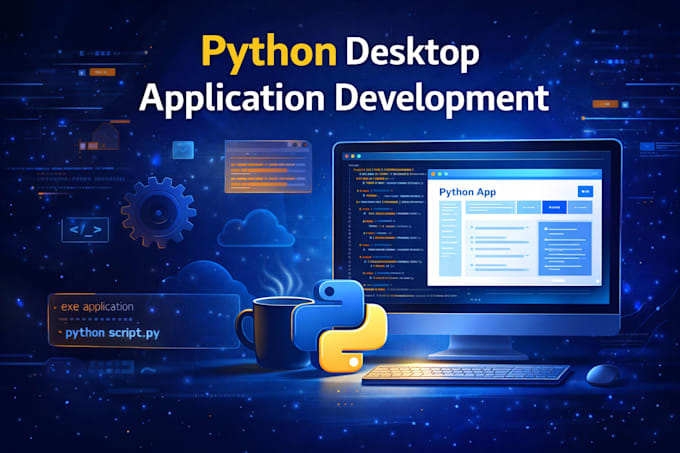This screenshot has width=680, height=453.
Task: Click the yellow "Python" headline word
Action: [269, 52]
